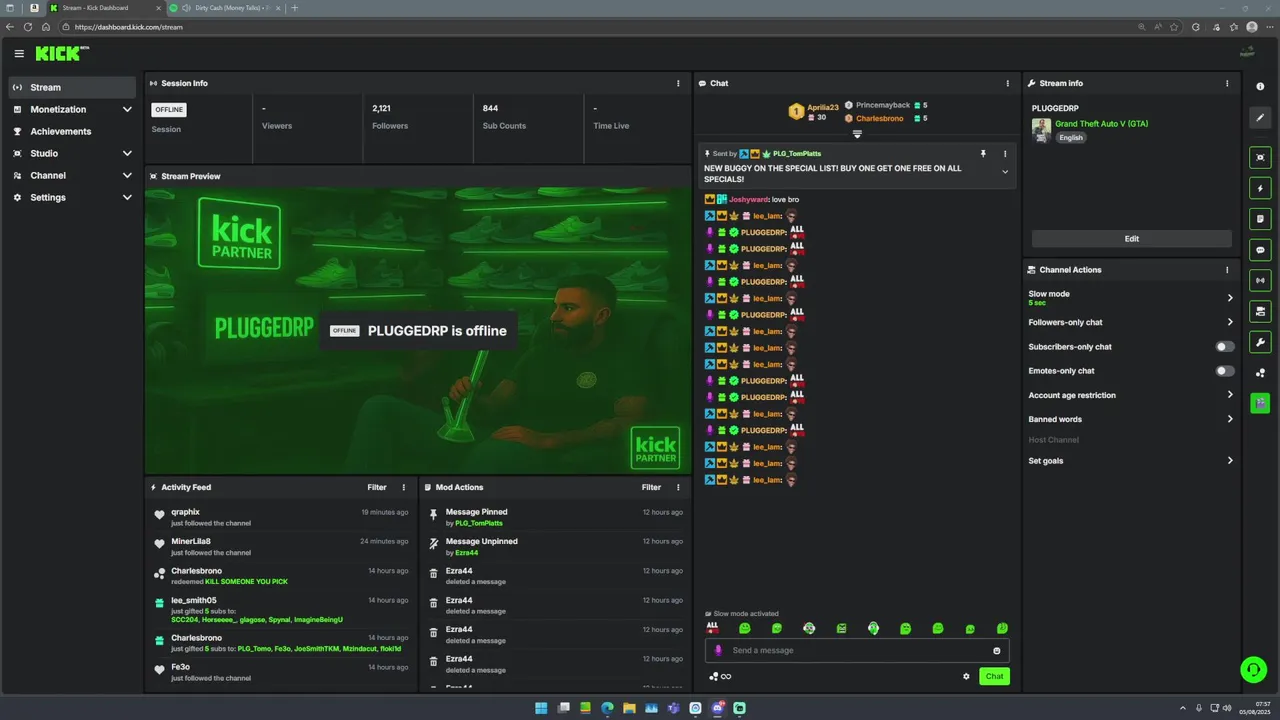Click Grand Theft Auto V category link
1280x720 pixels.
(x=1101, y=124)
